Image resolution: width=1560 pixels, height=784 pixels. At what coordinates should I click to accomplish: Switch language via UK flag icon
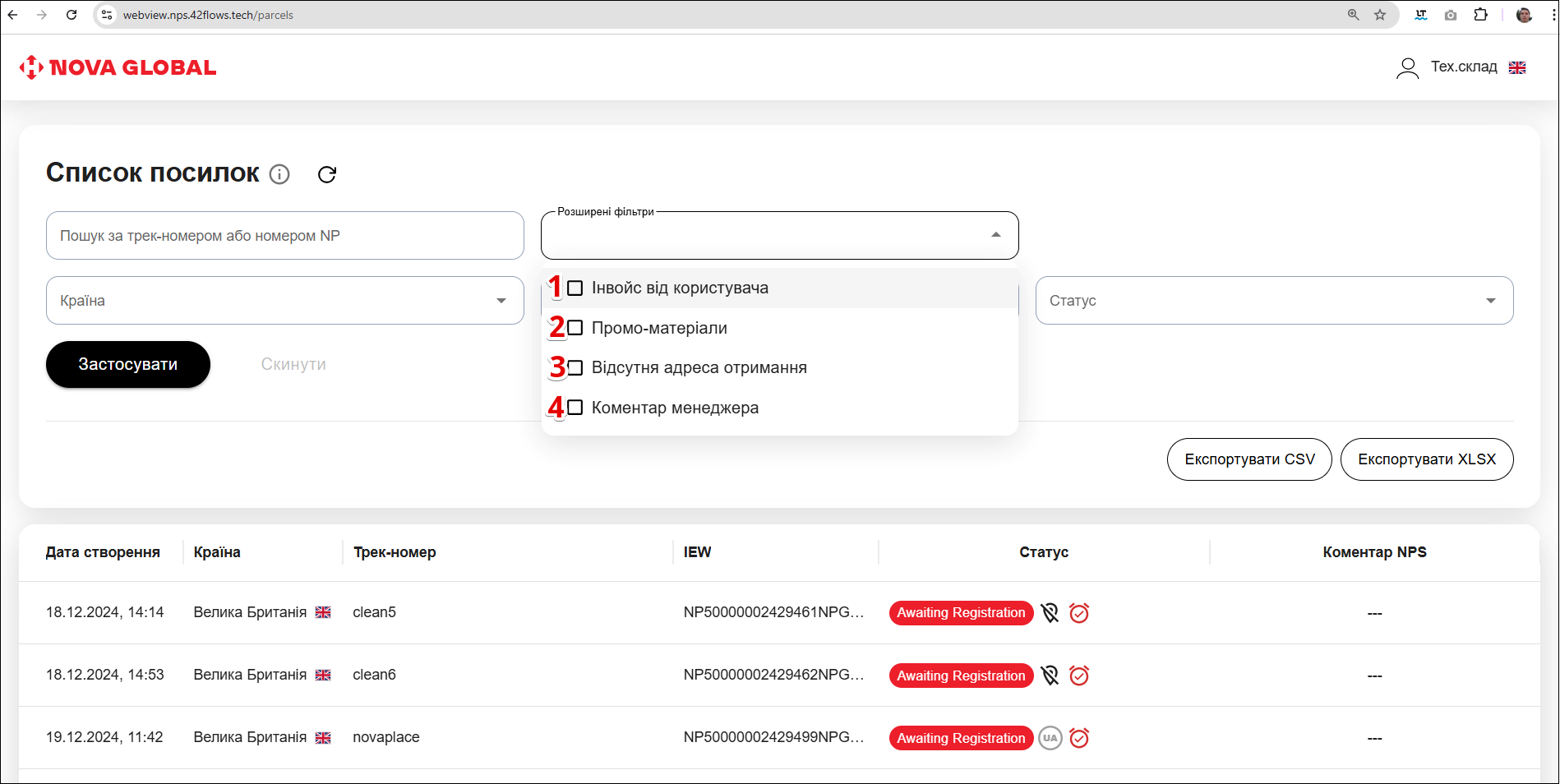[x=1517, y=67]
